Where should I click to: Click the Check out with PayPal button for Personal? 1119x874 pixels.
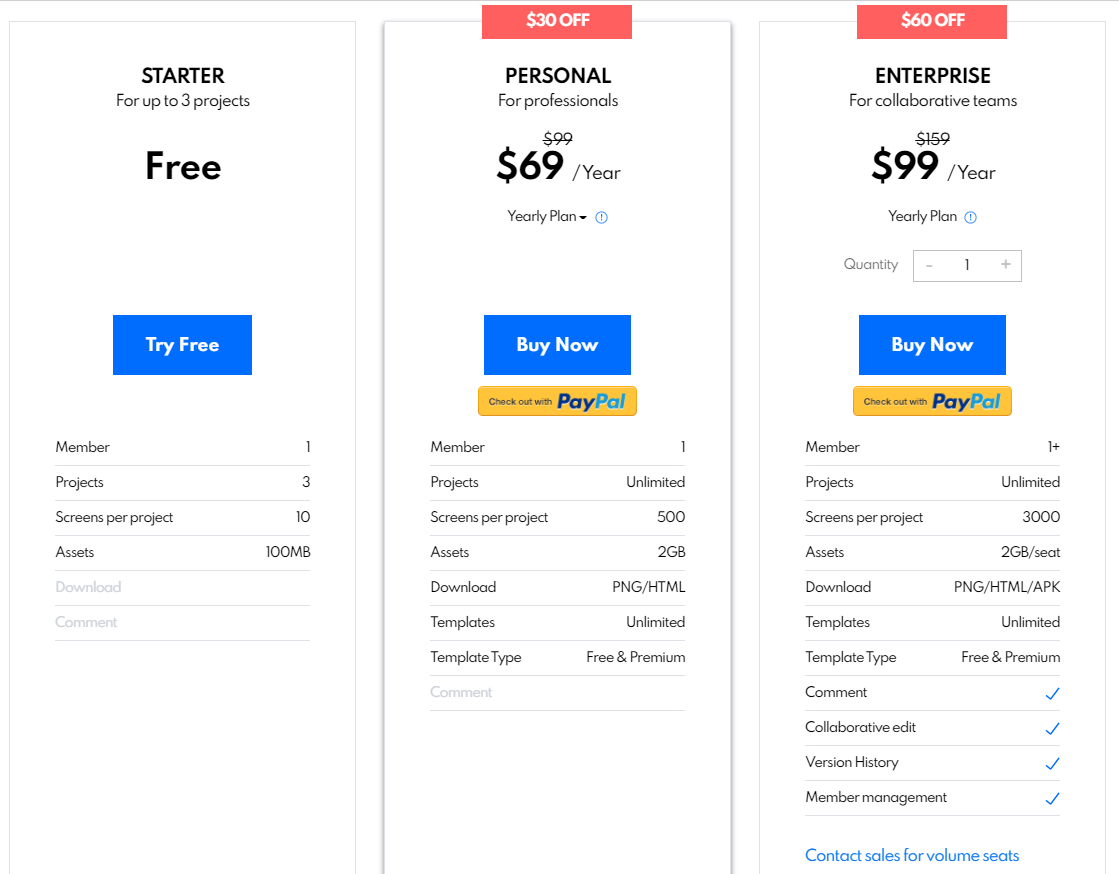point(557,400)
